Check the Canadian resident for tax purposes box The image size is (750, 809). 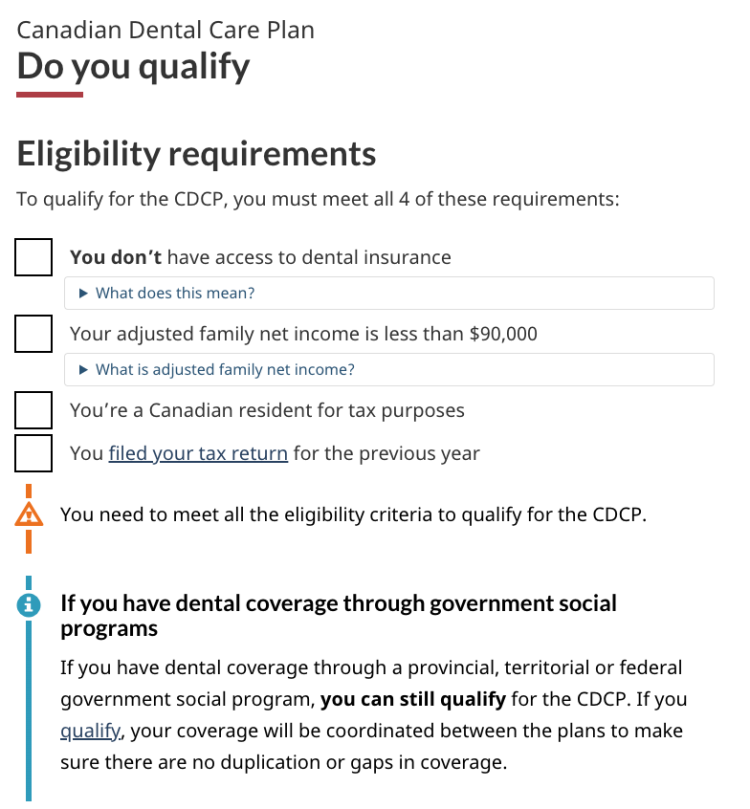pyautogui.click(x=33, y=410)
